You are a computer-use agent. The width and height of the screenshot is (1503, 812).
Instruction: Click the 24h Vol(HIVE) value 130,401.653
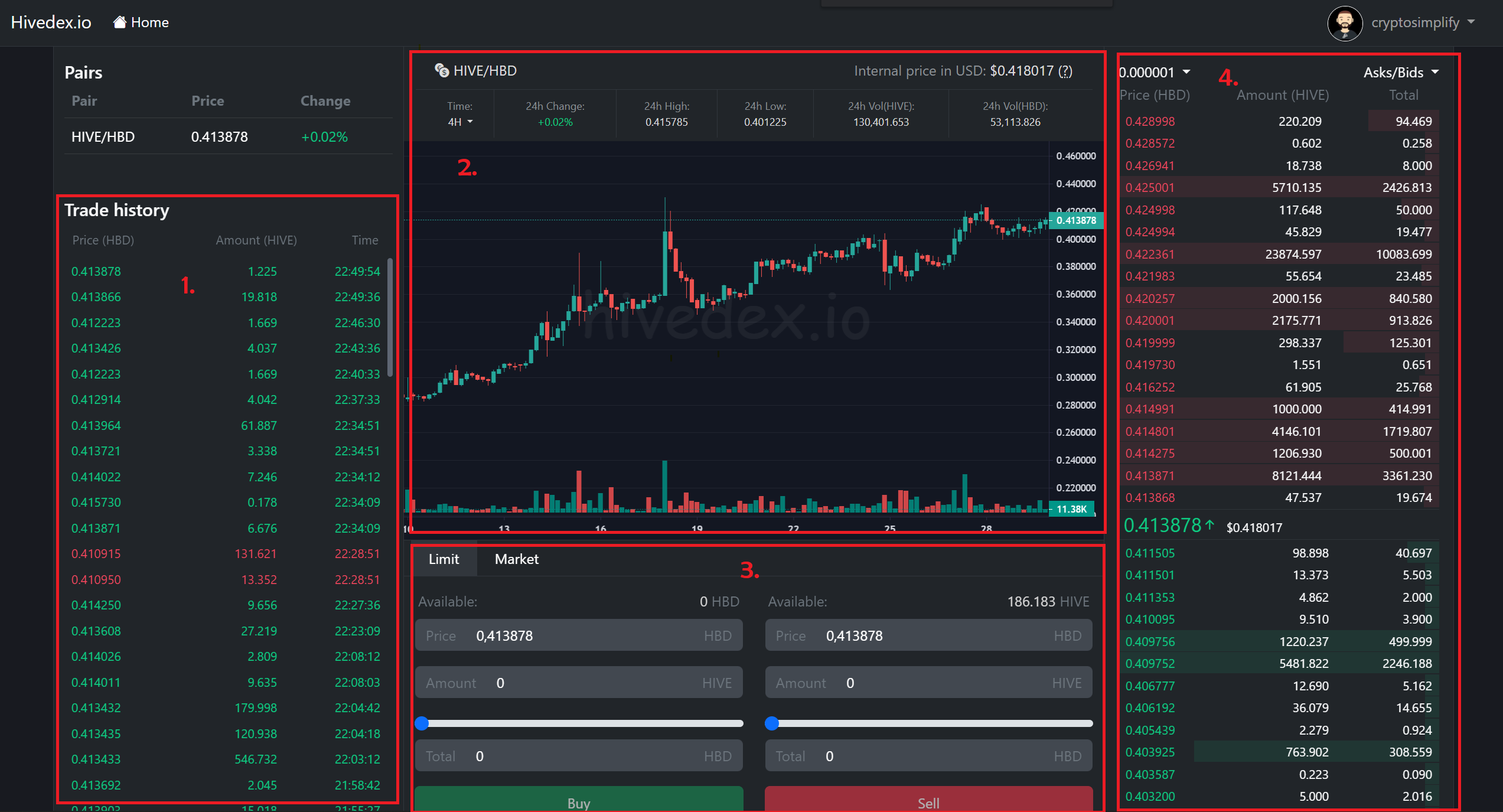click(881, 122)
